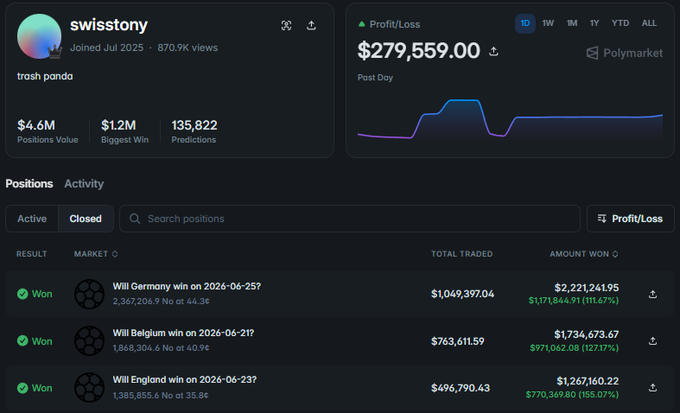Select the ALL time range
The width and height of the screenshot is (680, 413).
649,23
